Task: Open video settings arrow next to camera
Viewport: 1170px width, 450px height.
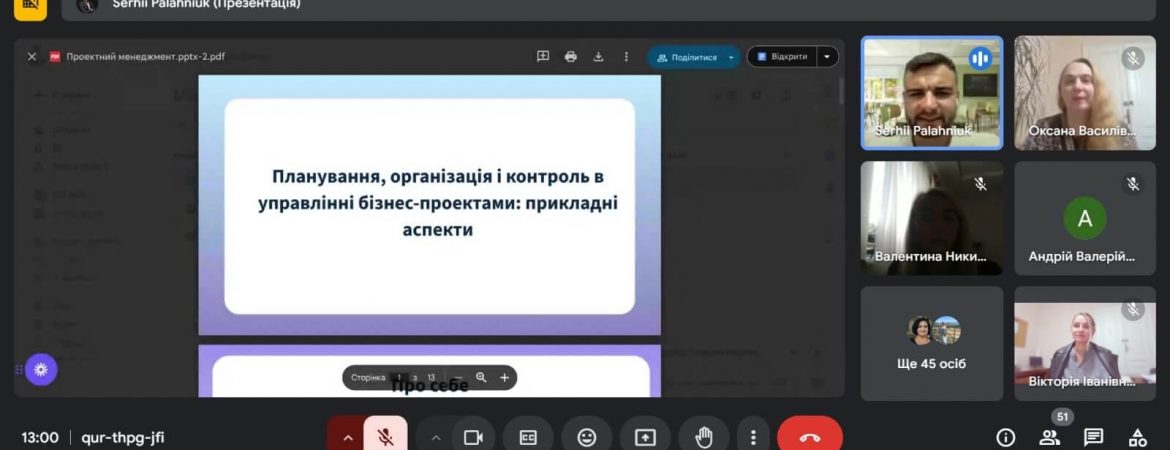Action: pos(437,437)
